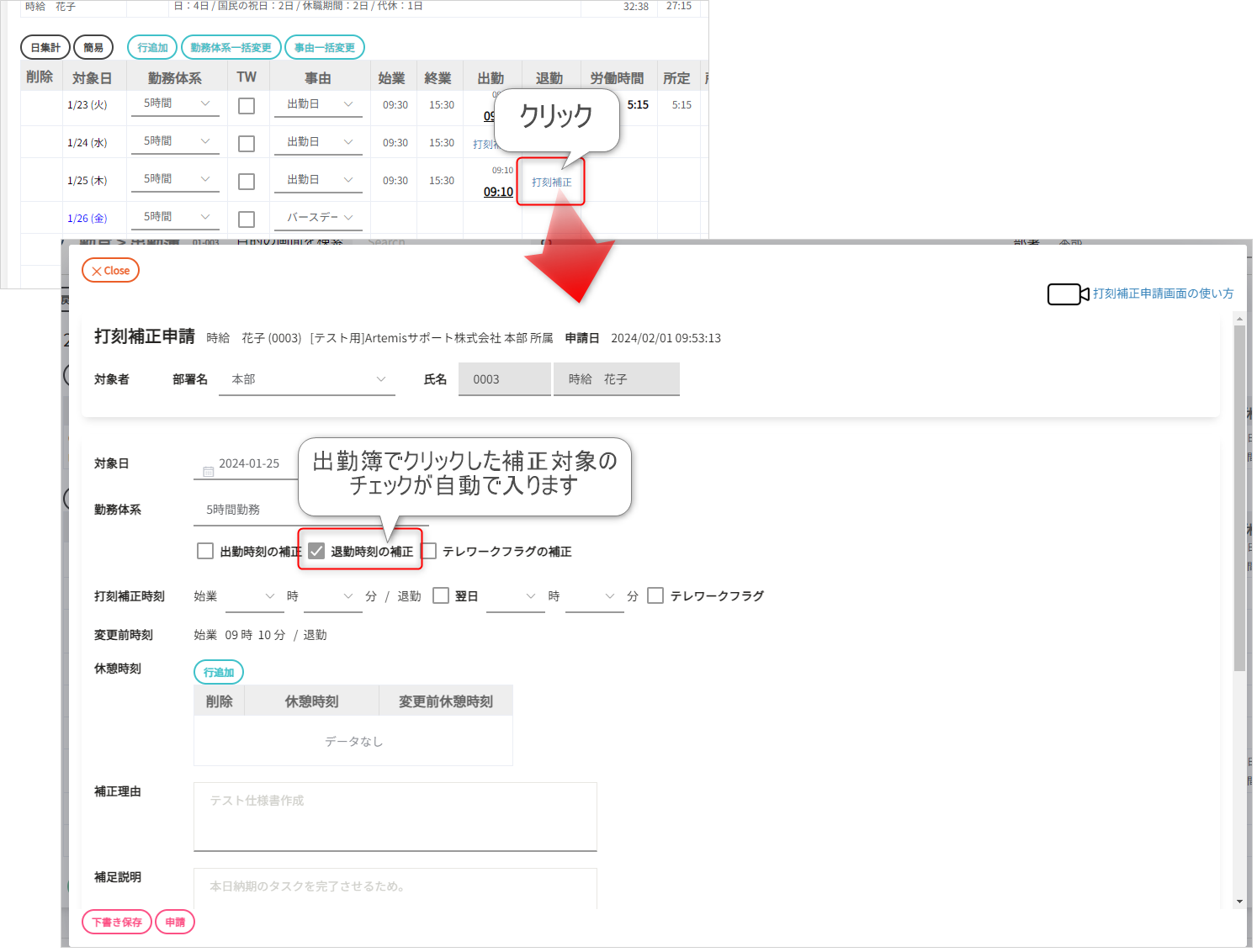Uncheck the 退勤時刻の補正 checkbox
This screenshot has height=952, width=1257.
tap(316, 552)
